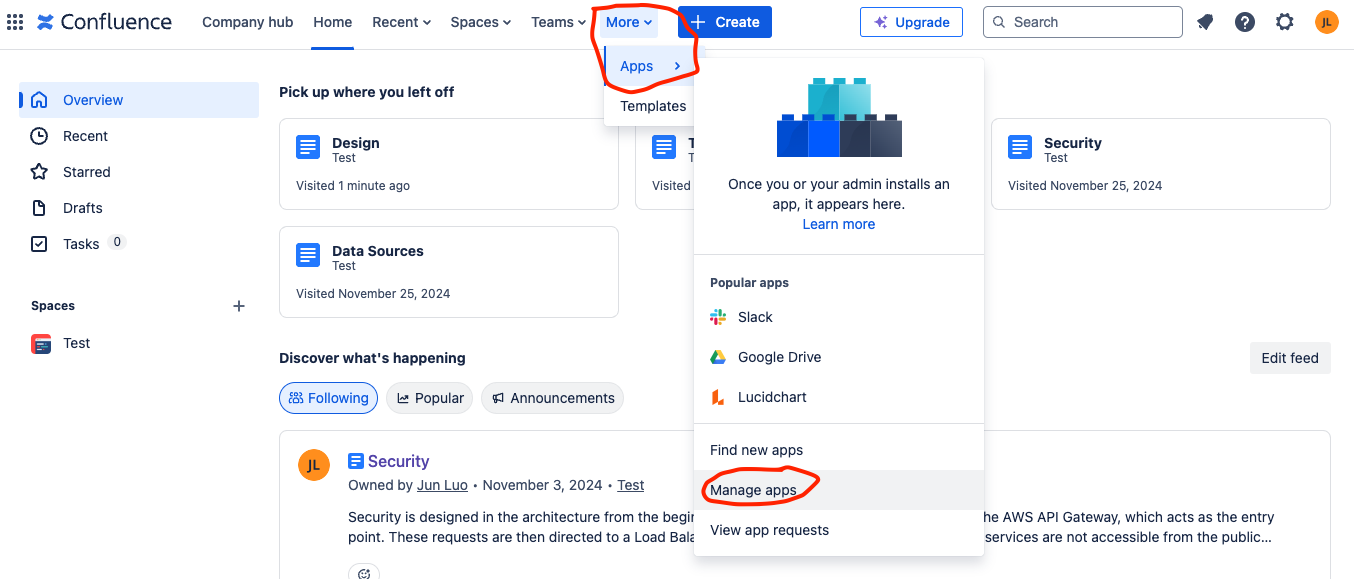The width and height of the screenshot is (1354, 579).
Task: Select Lucidchart from popular apps
Action: click(x=771, y=397)
